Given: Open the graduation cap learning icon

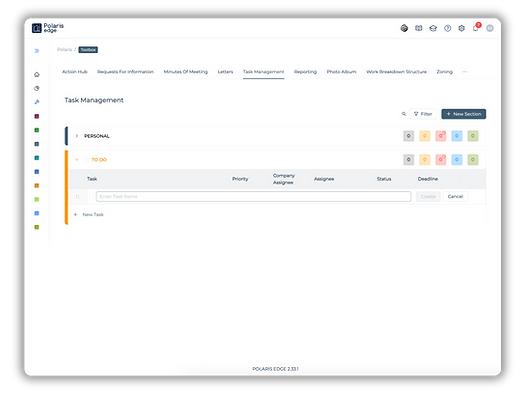Looking at the screenshot, I should tap(433, 28).
